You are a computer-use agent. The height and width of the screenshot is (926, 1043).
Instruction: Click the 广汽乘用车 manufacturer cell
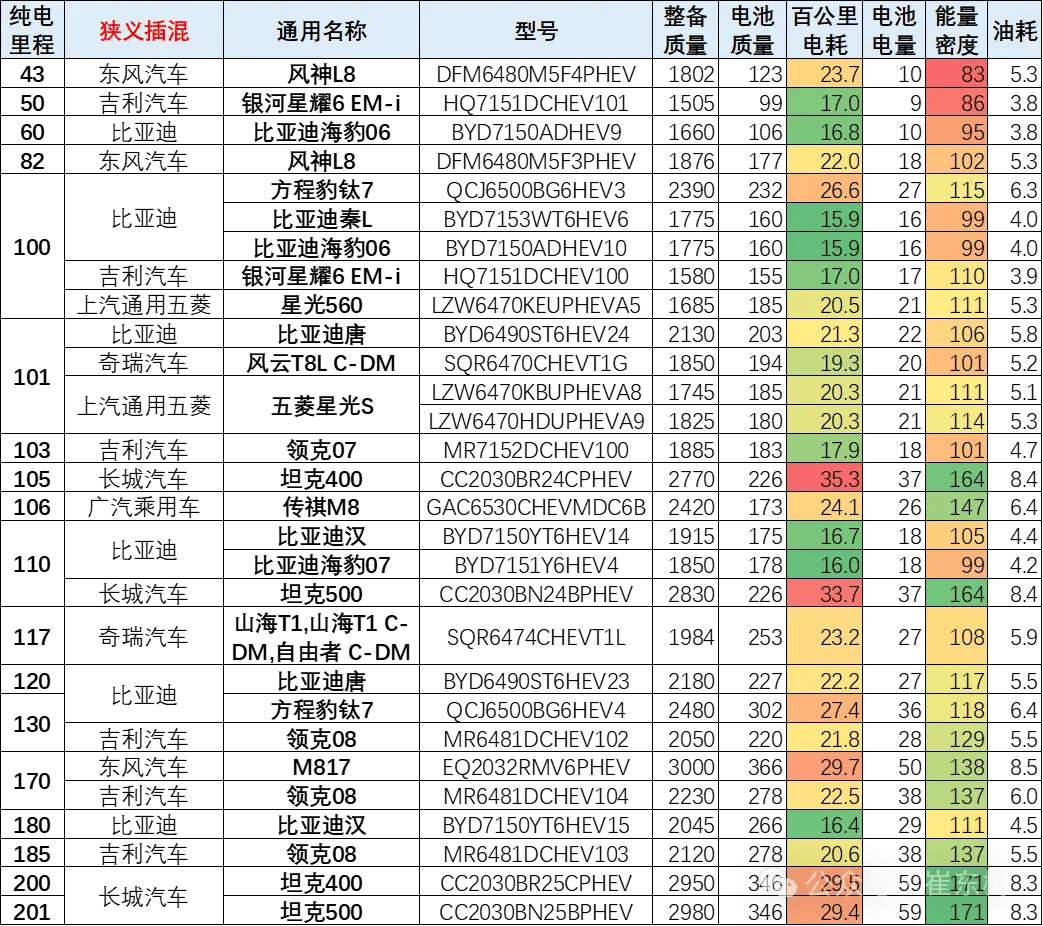pyautogui.click(x=144, y=507)
